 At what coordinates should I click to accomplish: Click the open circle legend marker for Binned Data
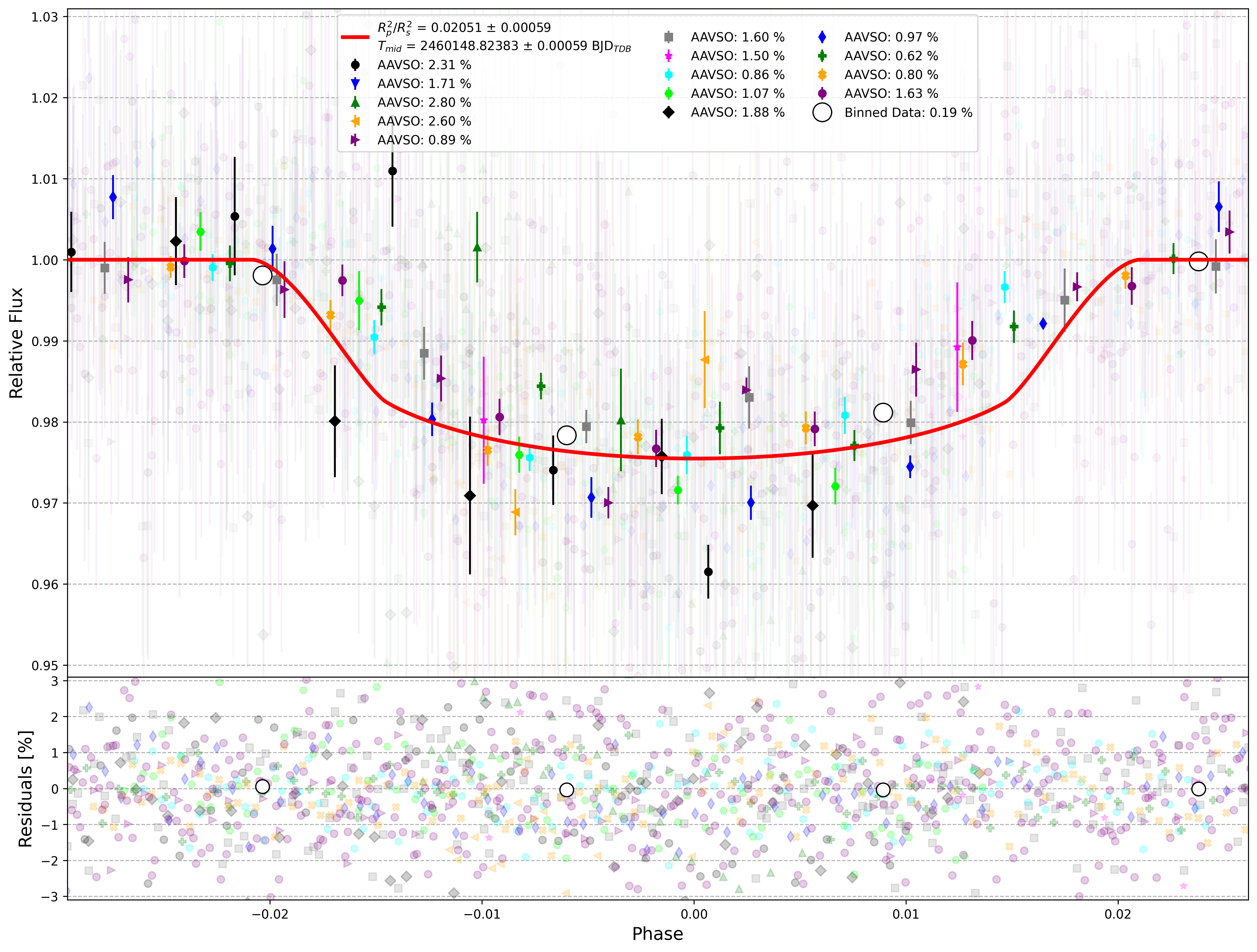click(822, 112)
